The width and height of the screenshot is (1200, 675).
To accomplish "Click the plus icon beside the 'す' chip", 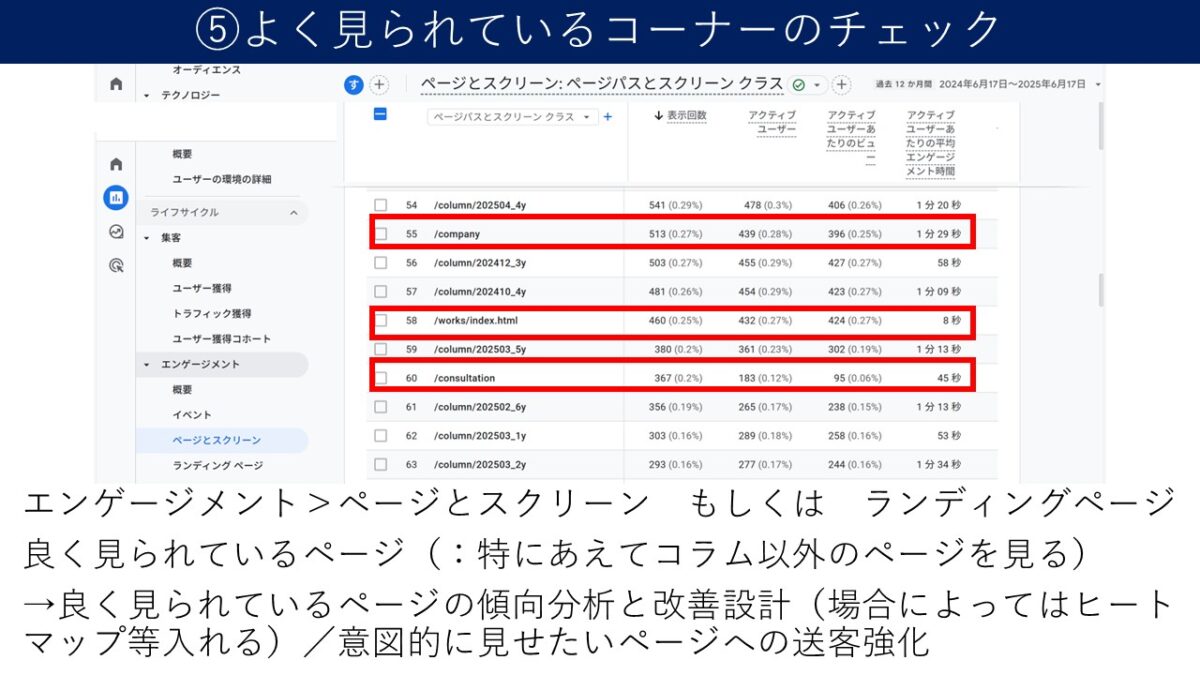I will [x=379, y=85].
